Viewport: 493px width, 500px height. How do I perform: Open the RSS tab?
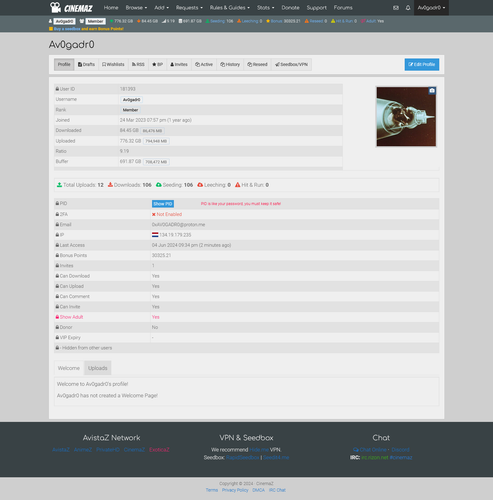coord(138,64)
